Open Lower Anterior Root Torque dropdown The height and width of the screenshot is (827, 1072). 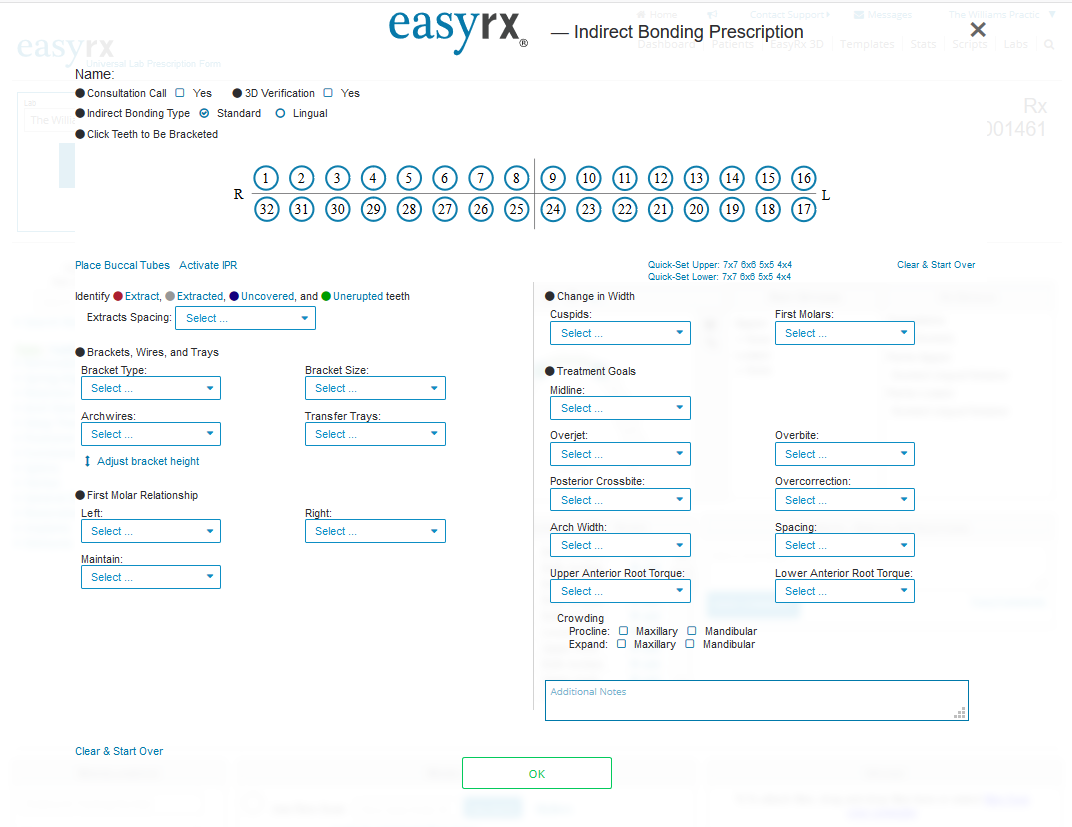[845, 591]
